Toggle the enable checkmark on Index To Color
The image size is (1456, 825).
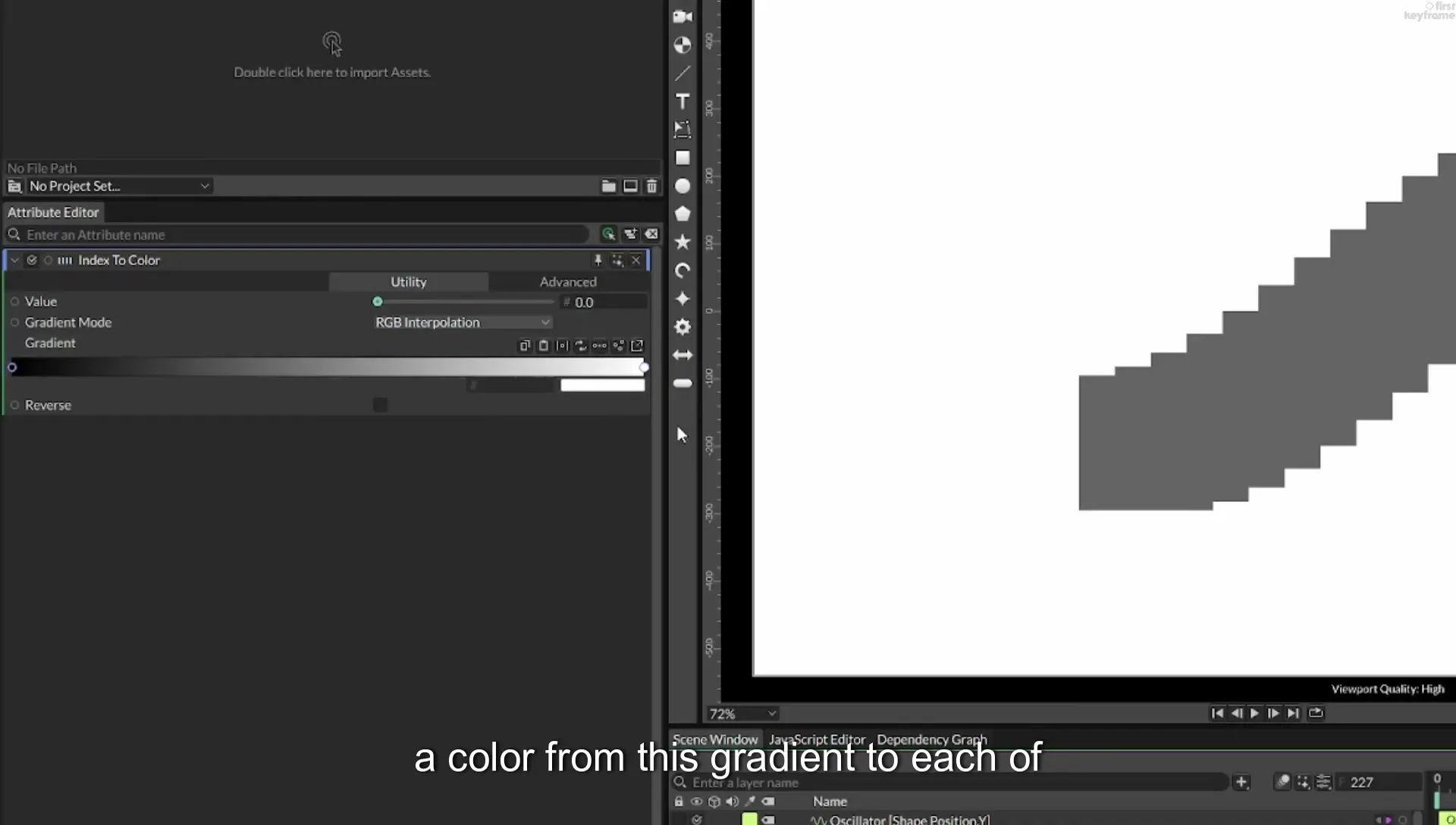32,260
